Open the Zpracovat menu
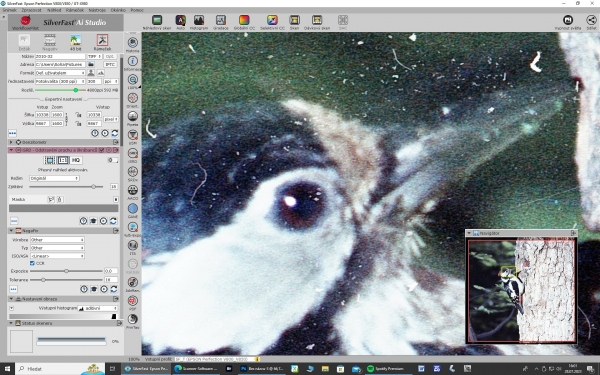Screen dimensions: 600x375 [31, 10]
